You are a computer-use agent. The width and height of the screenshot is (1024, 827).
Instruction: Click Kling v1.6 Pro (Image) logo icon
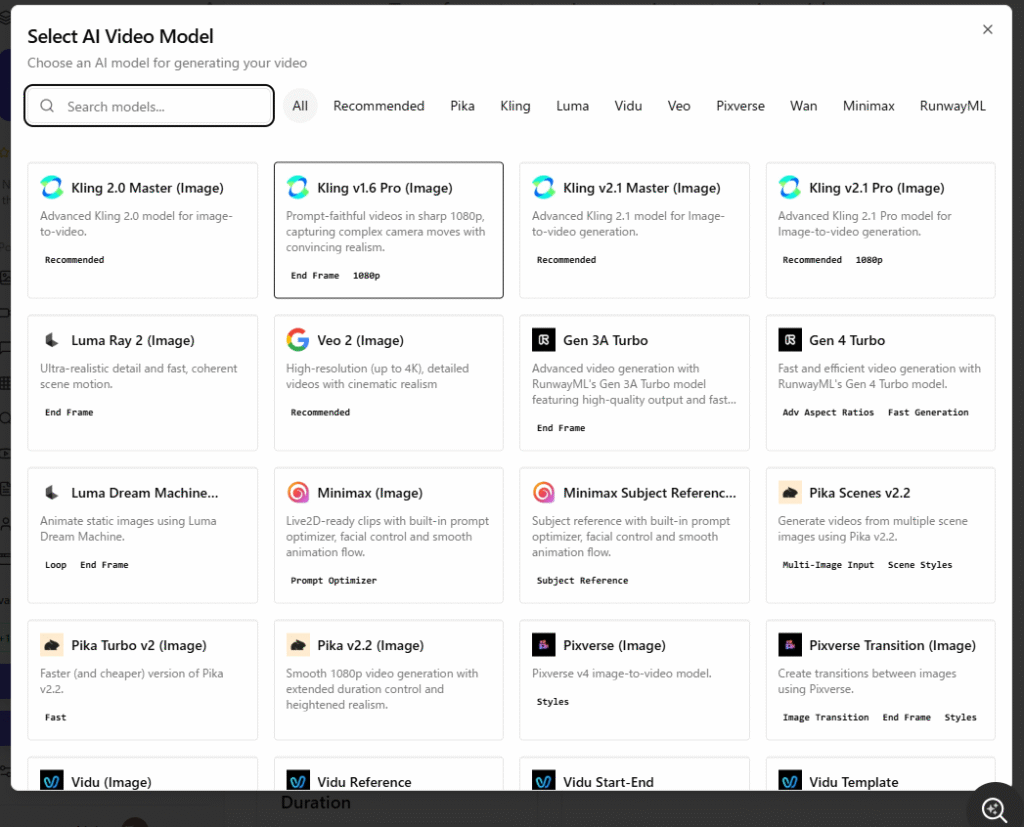pyautogui.click(x=298, y=187)
